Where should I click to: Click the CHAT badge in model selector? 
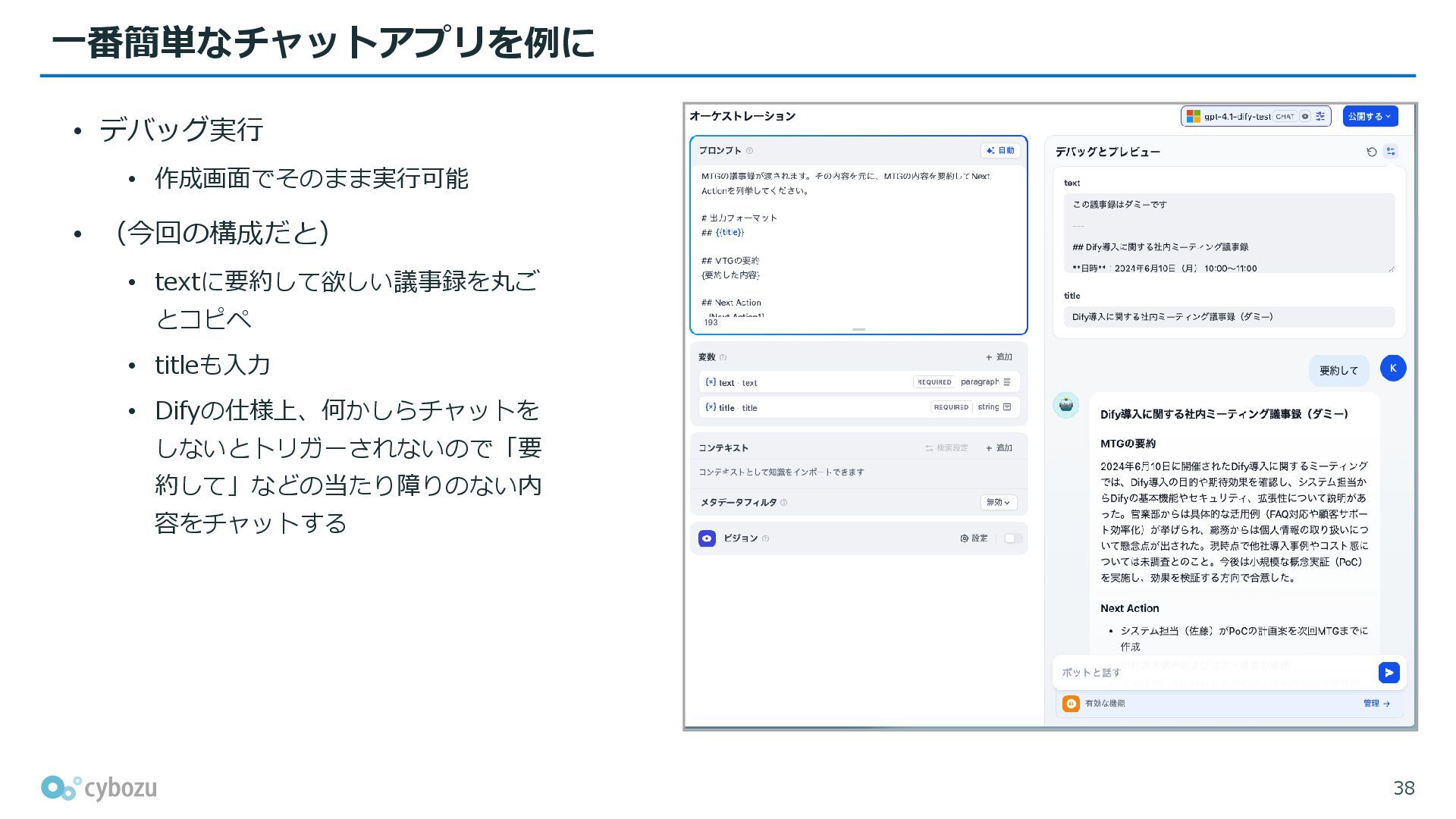point(1285,117)
